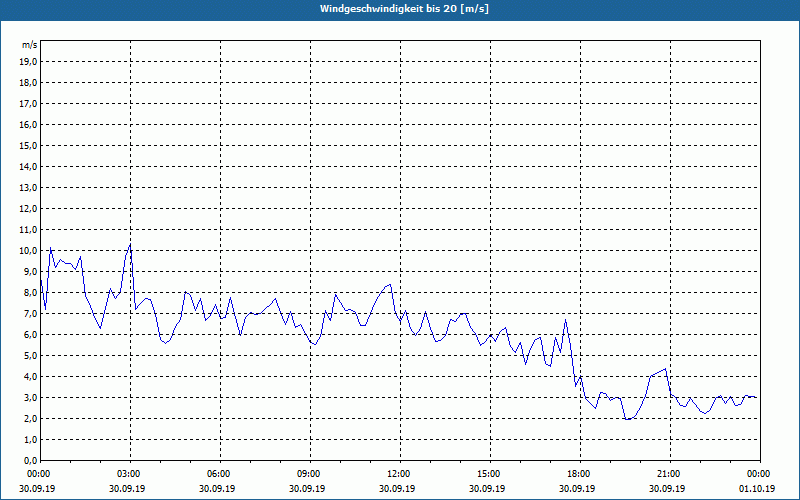Click the 03:00 time label
This screenshot has height=500, width=800.
(x=131, y=474)
